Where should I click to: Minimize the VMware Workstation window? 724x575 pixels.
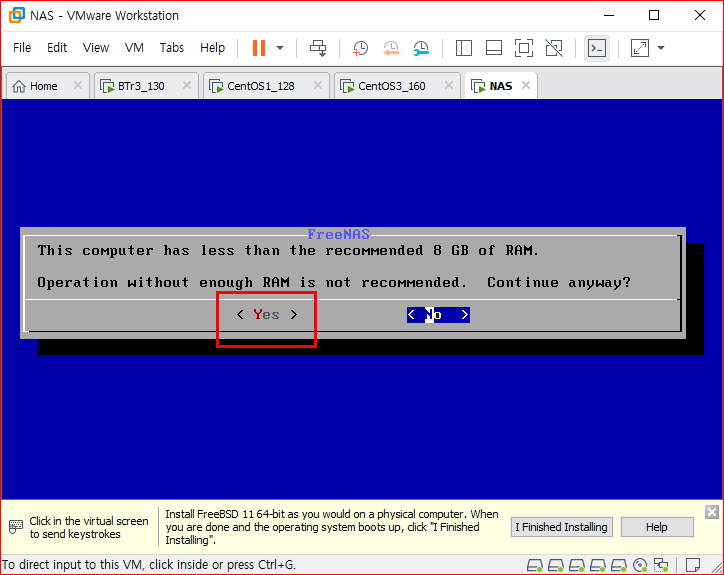pyautogui.click(x=609, y=15)
